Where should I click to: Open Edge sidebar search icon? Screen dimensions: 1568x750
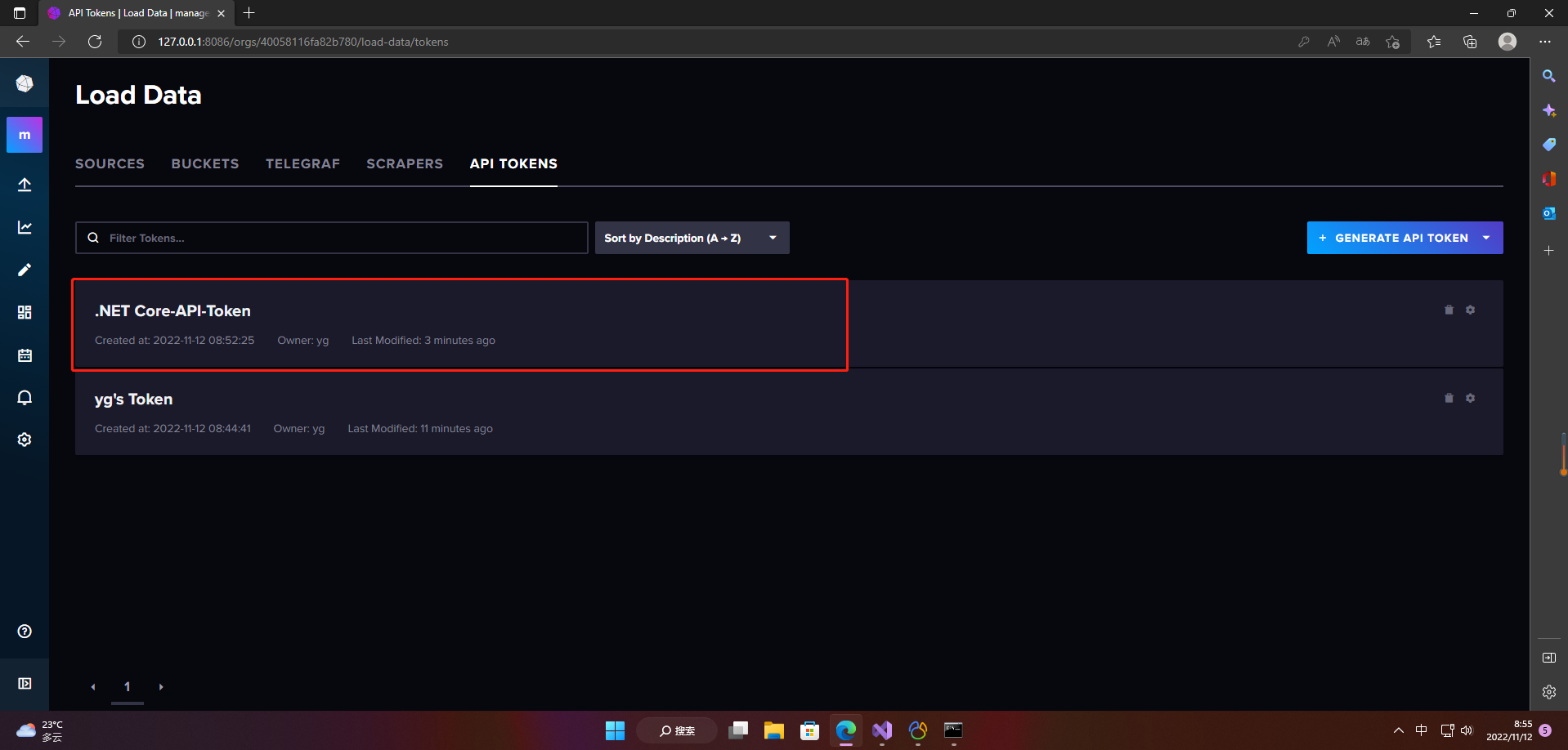point(1548,76)
